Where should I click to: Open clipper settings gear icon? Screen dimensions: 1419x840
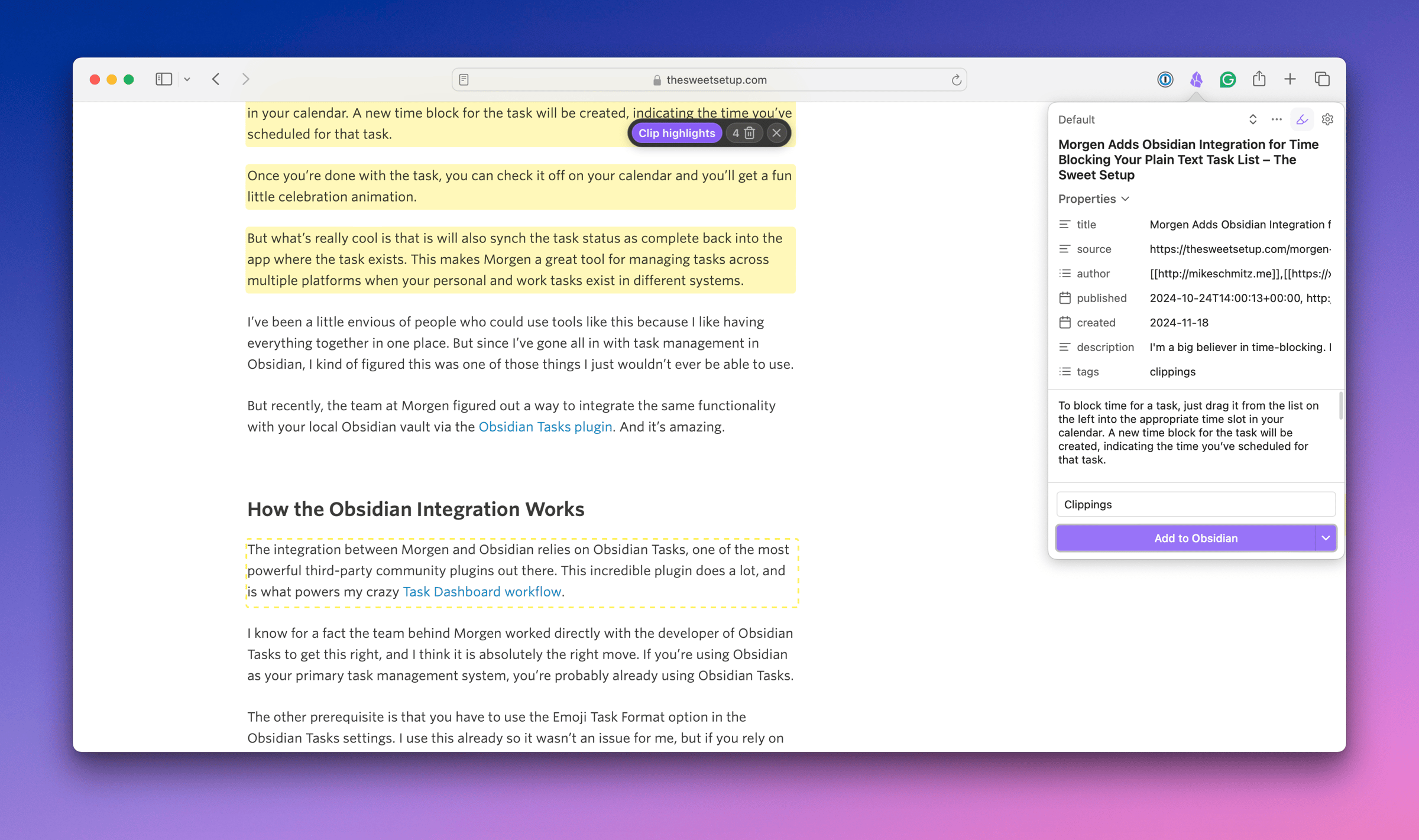click(1327, 119)
